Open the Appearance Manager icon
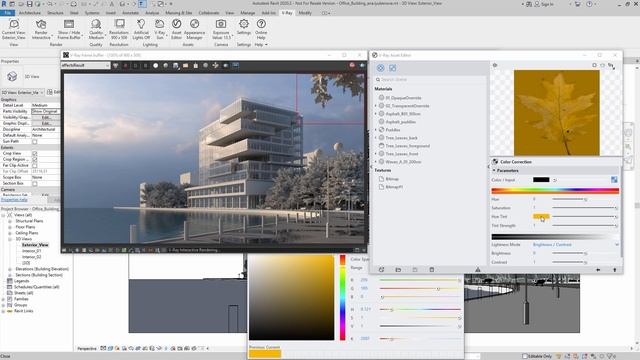Image resolution: width=640 pixels, height=360 pixels. pos(194,24)
